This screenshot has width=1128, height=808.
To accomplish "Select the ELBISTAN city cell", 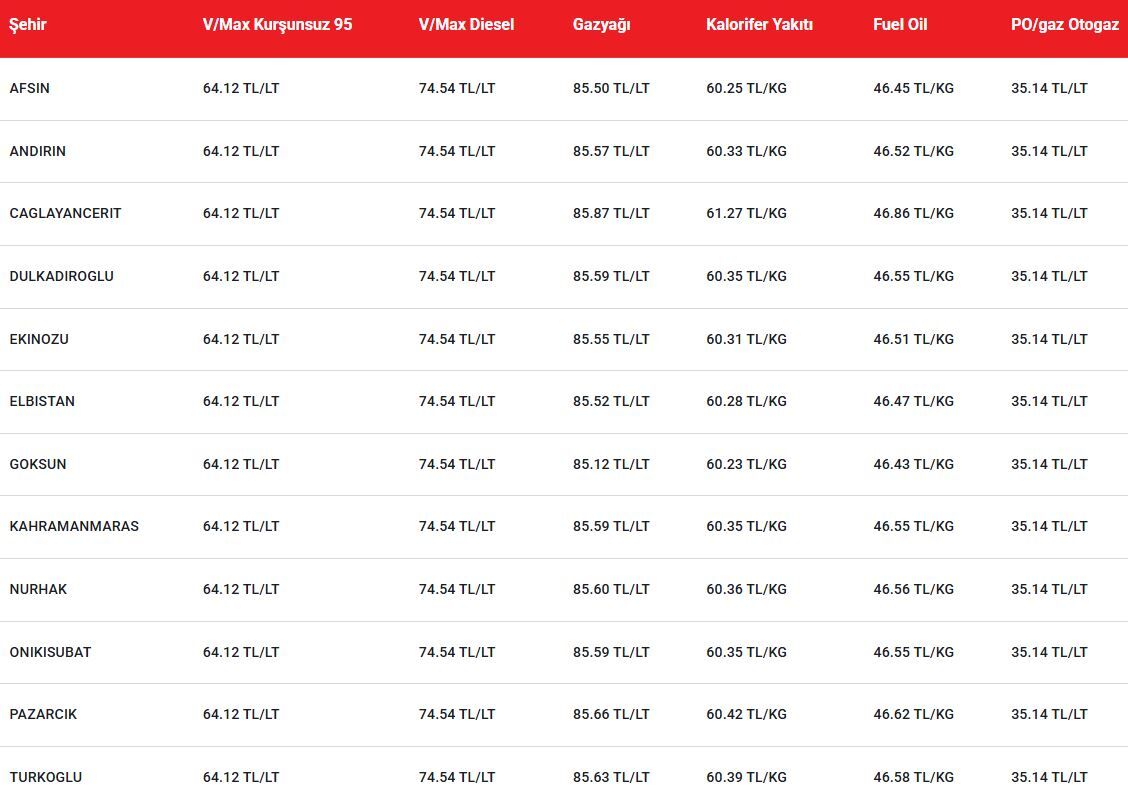I will [x=42, y=401].
